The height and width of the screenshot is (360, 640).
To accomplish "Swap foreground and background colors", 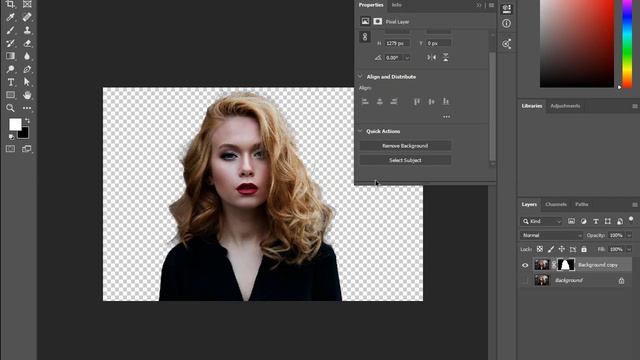I will (27, 120).
